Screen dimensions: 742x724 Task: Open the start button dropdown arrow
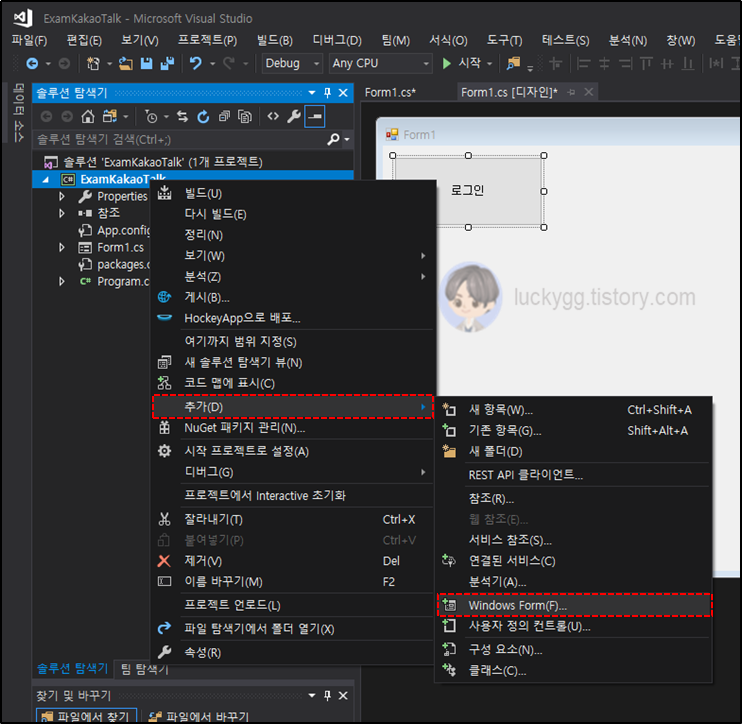point(490,63)
